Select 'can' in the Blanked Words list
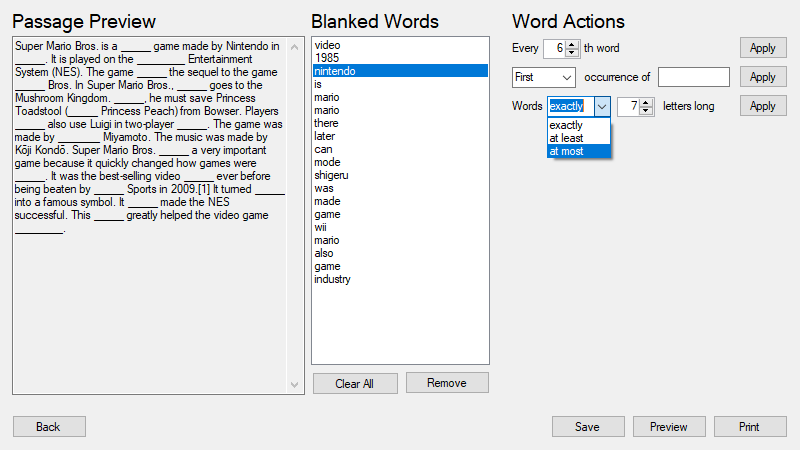The width and height of the screenshot is (800, 450). [400, 149]
